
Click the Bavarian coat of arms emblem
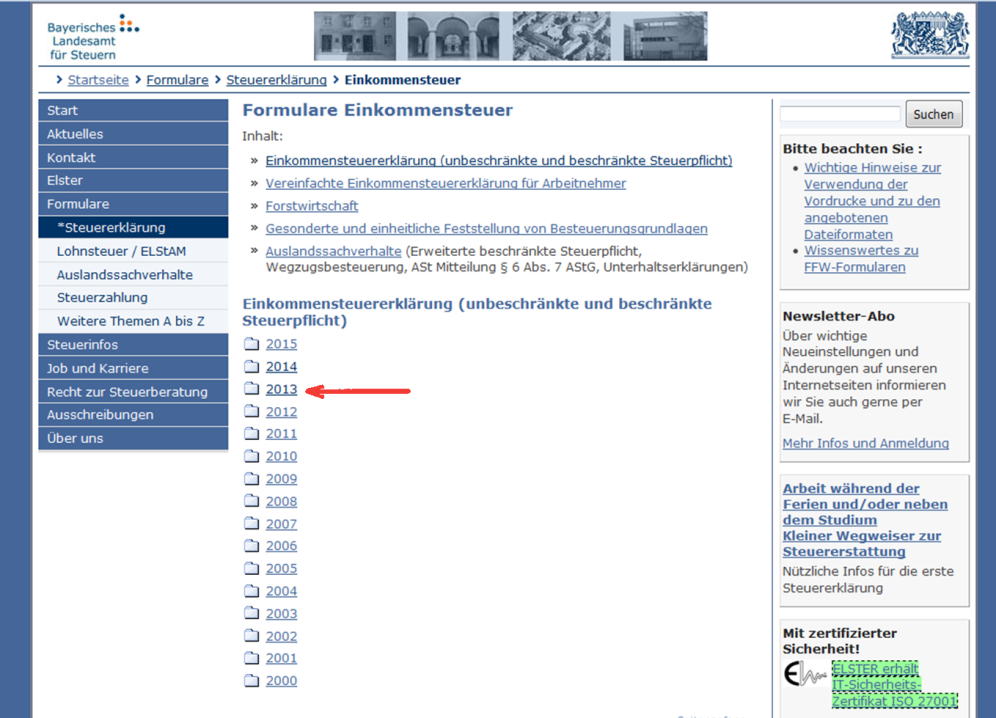click(930, 35)
